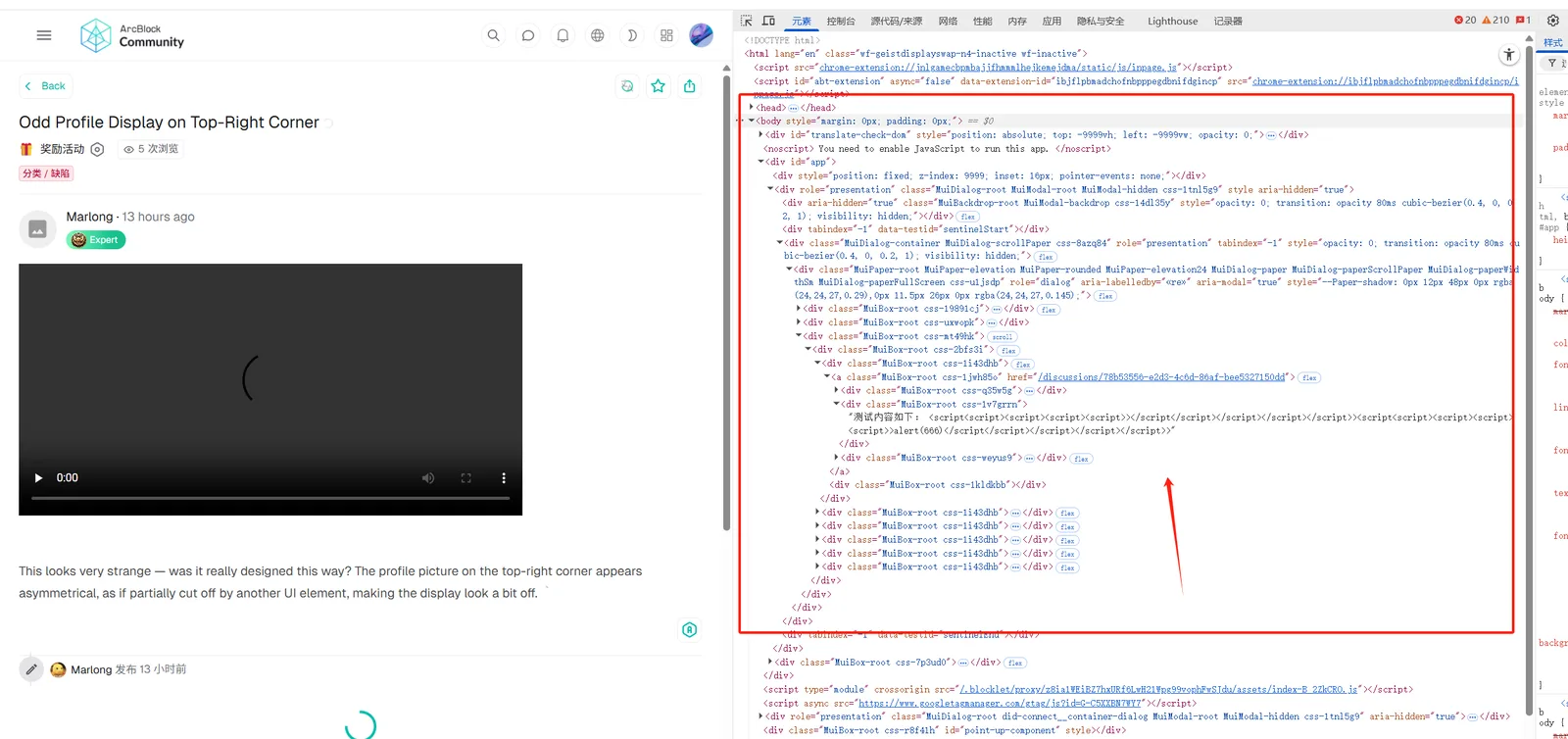Open DevTools settings gear
The image size is (1568, 739).
1552,21
